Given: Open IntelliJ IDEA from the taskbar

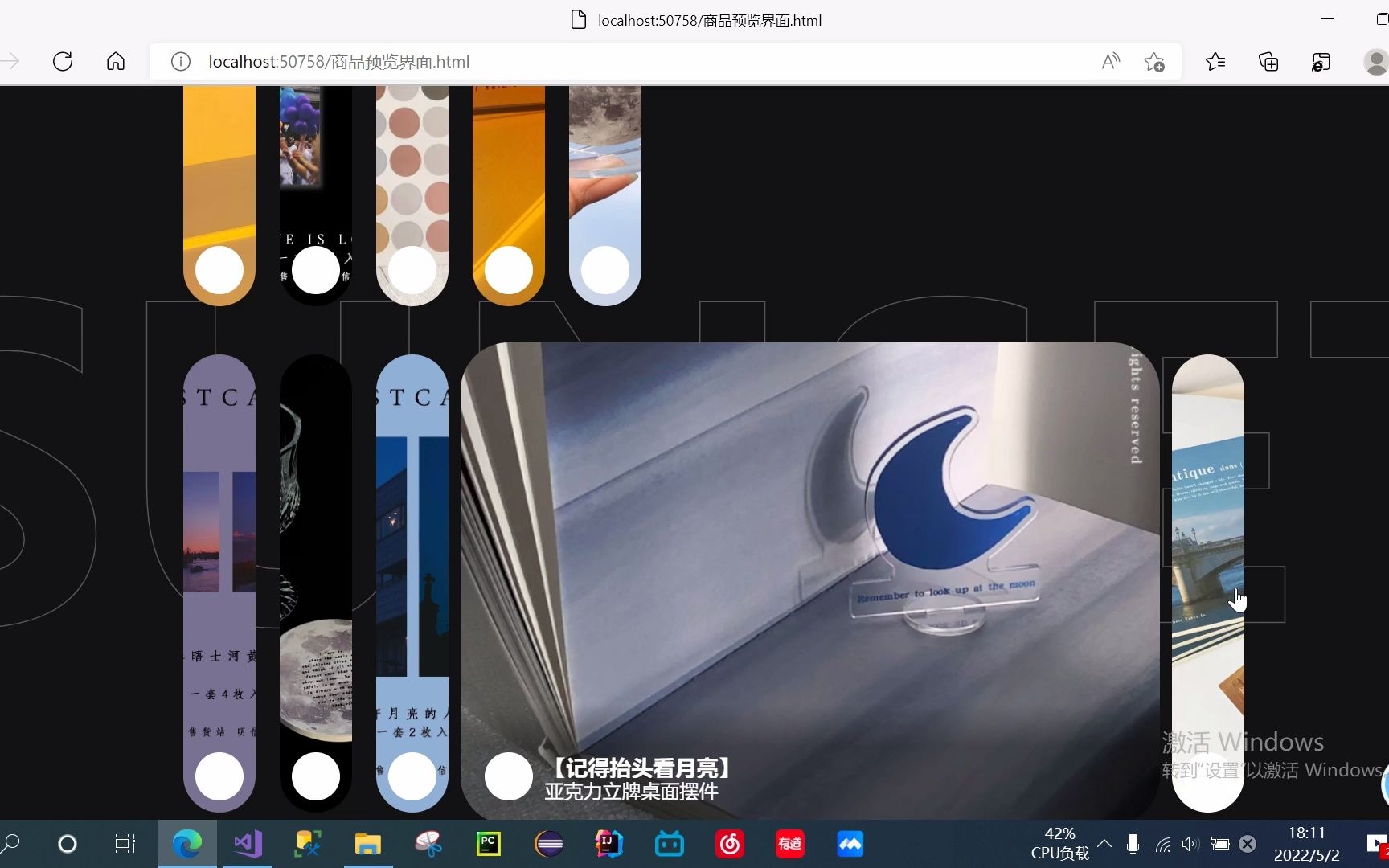Looking at the screenshot, I should click(x=608, y=844).
